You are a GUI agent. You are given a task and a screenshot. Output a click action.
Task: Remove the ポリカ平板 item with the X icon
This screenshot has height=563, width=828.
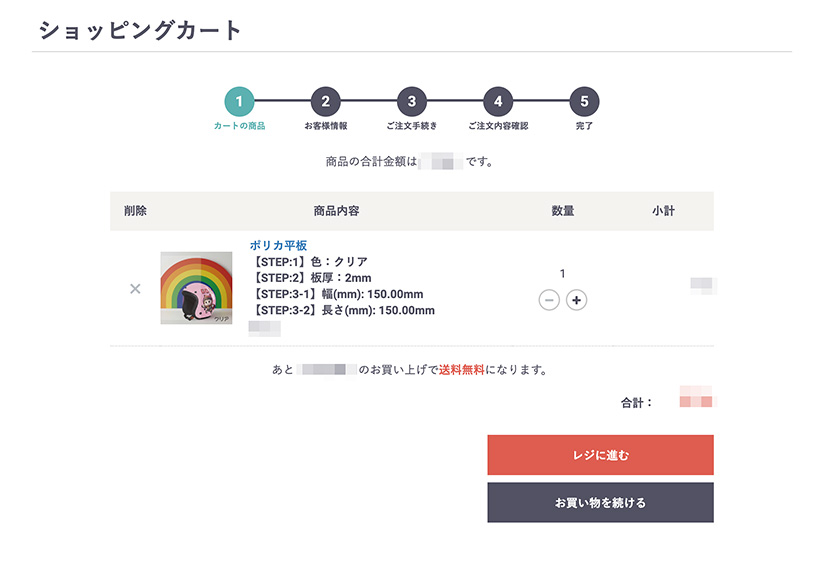pos(135,289)
